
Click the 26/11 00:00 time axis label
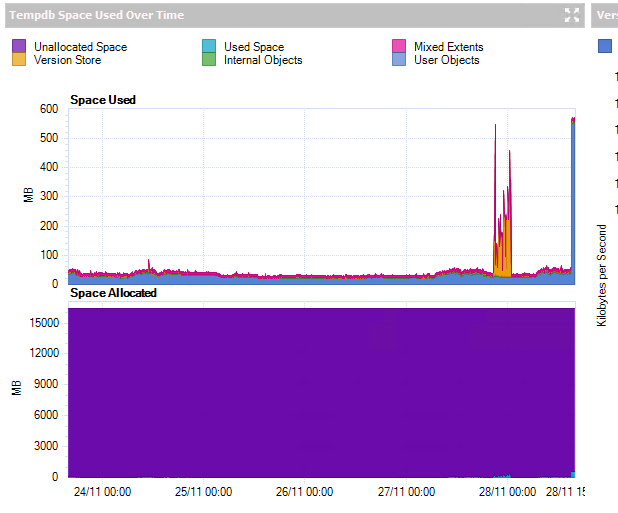tap(304, 492)
